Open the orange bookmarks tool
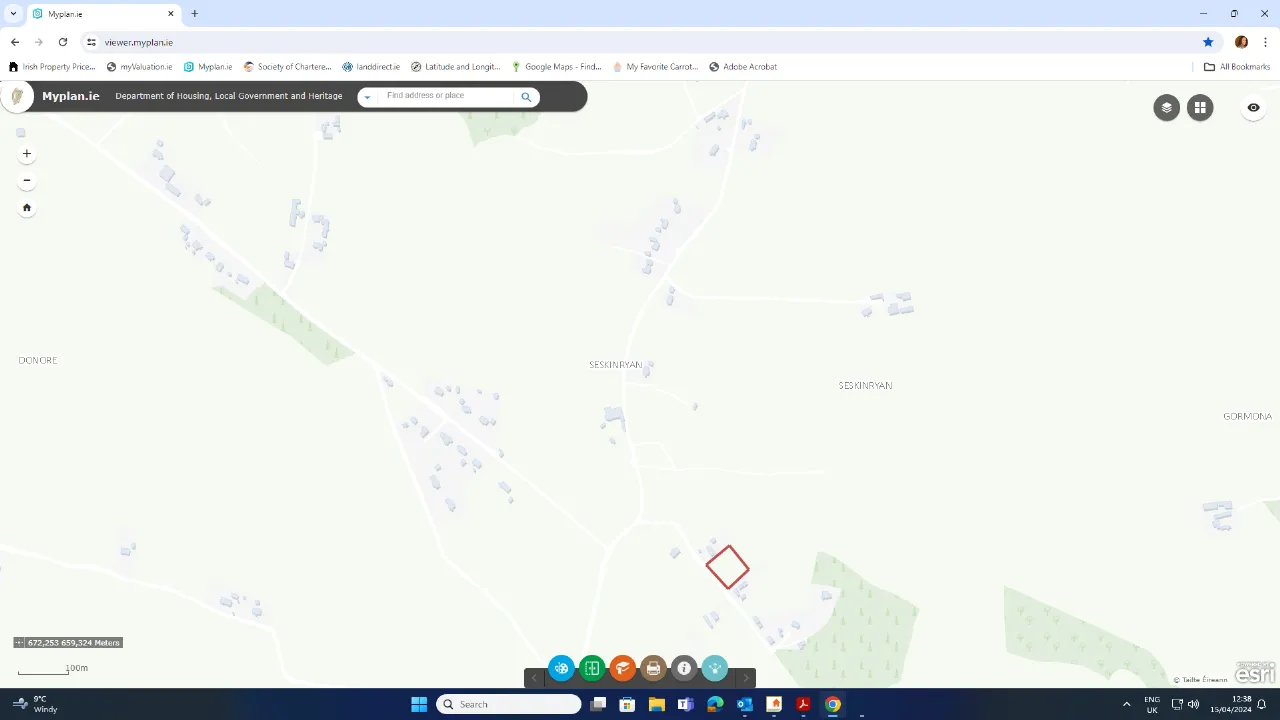Viewport: 1280px width, 720px height. click(622, 668)
